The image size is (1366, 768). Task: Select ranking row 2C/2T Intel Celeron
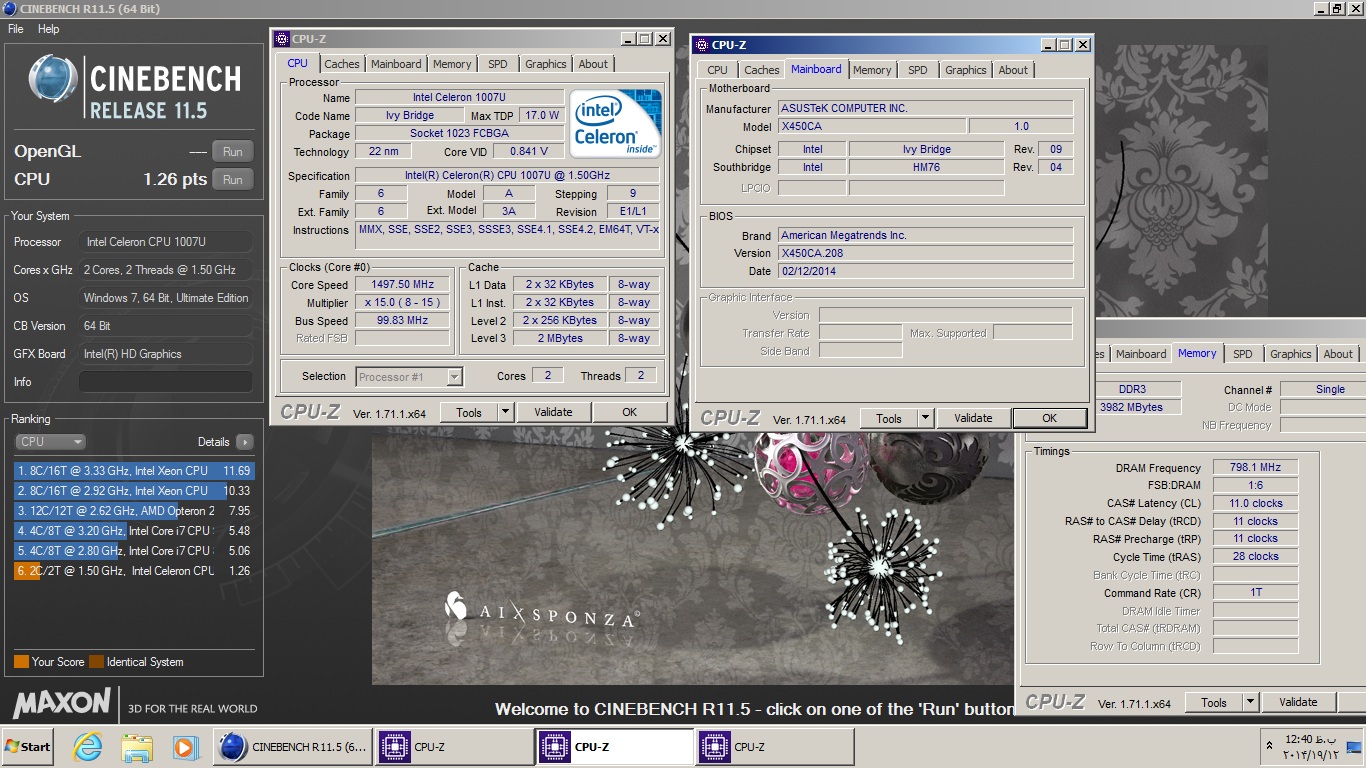coord(134,571)
